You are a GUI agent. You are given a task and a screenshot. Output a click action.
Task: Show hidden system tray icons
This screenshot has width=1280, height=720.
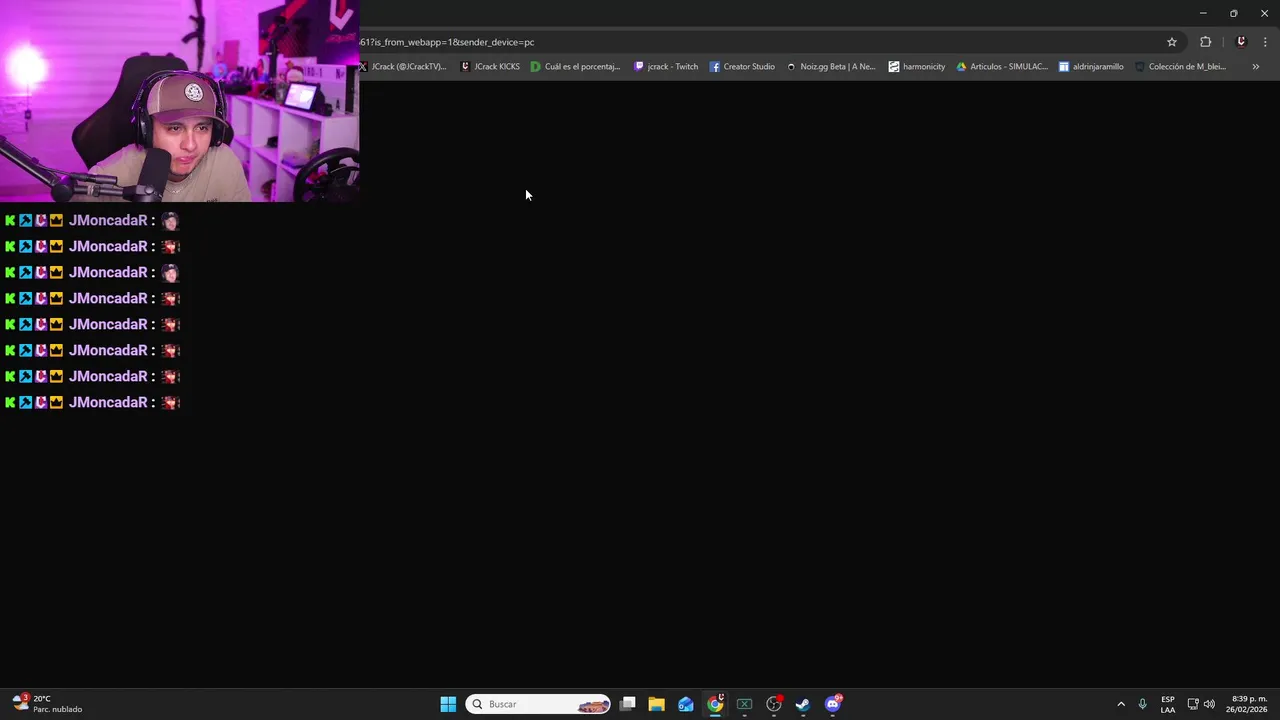click(1121, 704)
